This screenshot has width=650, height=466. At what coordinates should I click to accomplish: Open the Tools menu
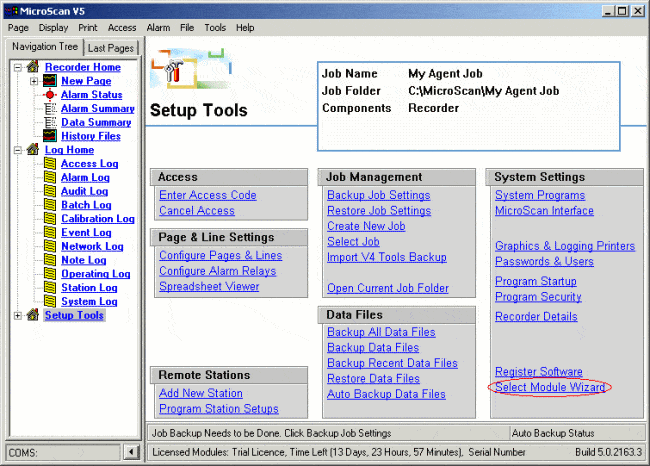click(215, 28)
